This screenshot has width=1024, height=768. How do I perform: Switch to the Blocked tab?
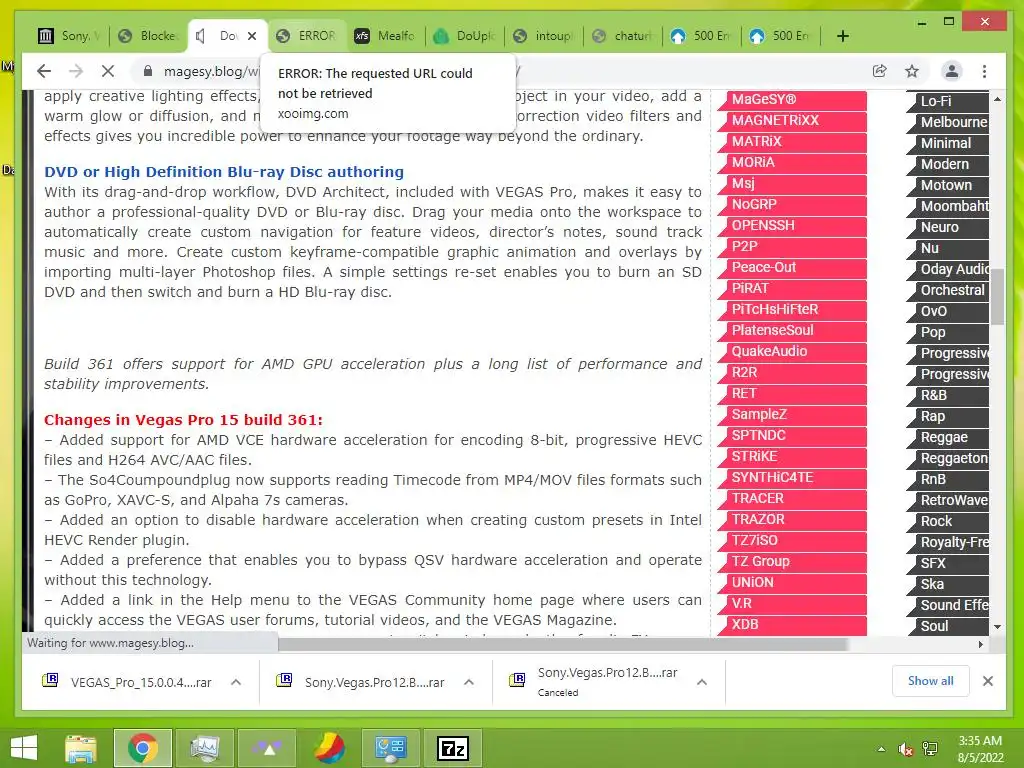148,36
